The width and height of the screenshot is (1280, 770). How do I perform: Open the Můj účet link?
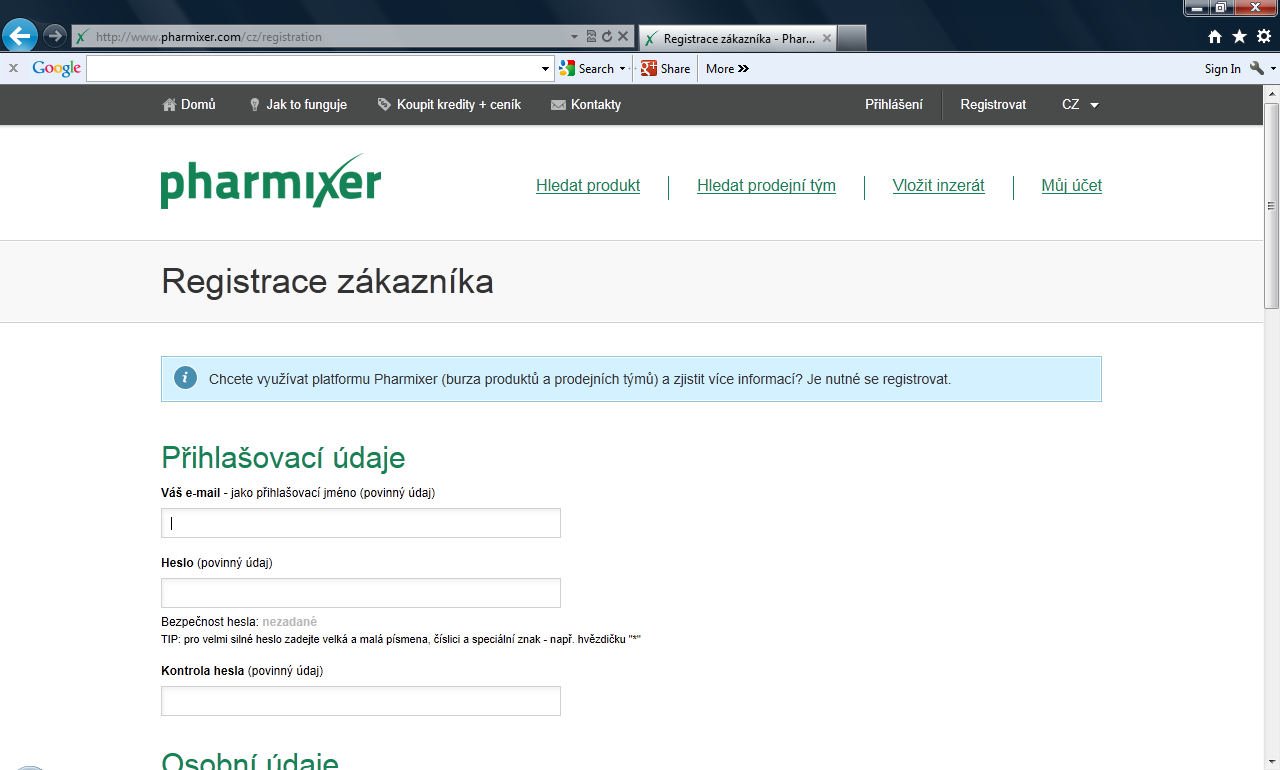click(x=1071, y=185)
